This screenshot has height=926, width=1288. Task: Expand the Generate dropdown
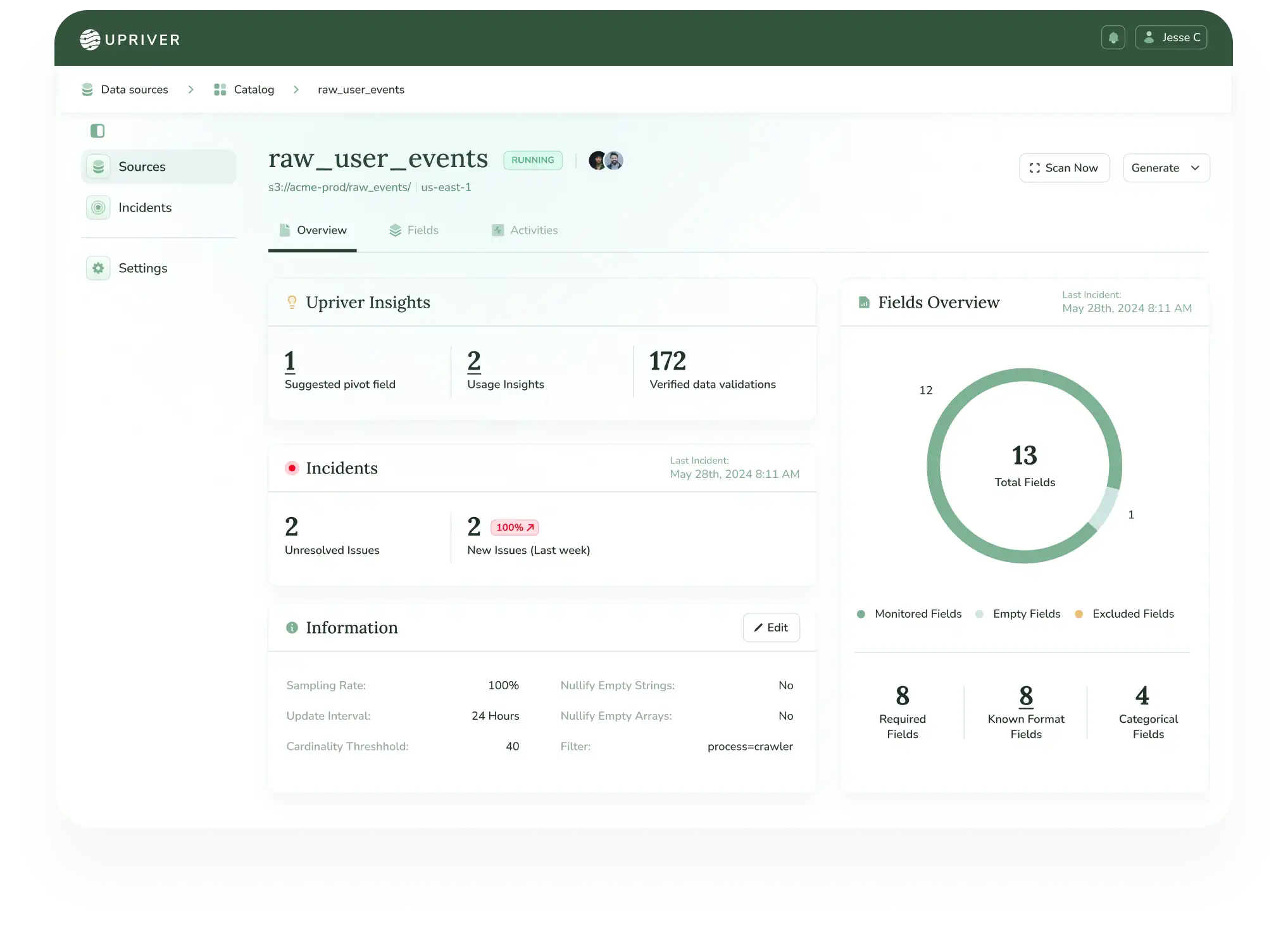[x=1165, y=168]
